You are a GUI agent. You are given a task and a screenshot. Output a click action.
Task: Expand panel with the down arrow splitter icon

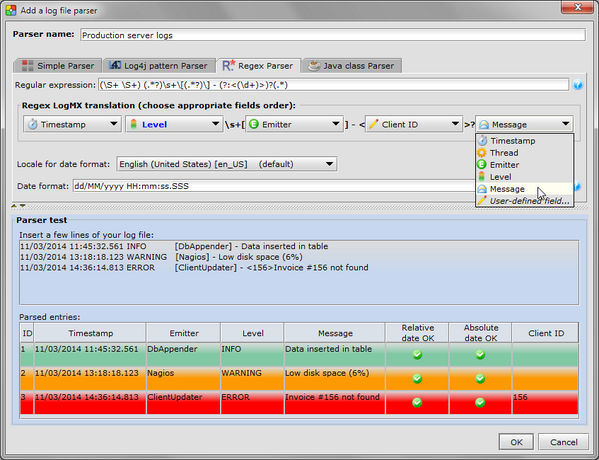[23, 206]
